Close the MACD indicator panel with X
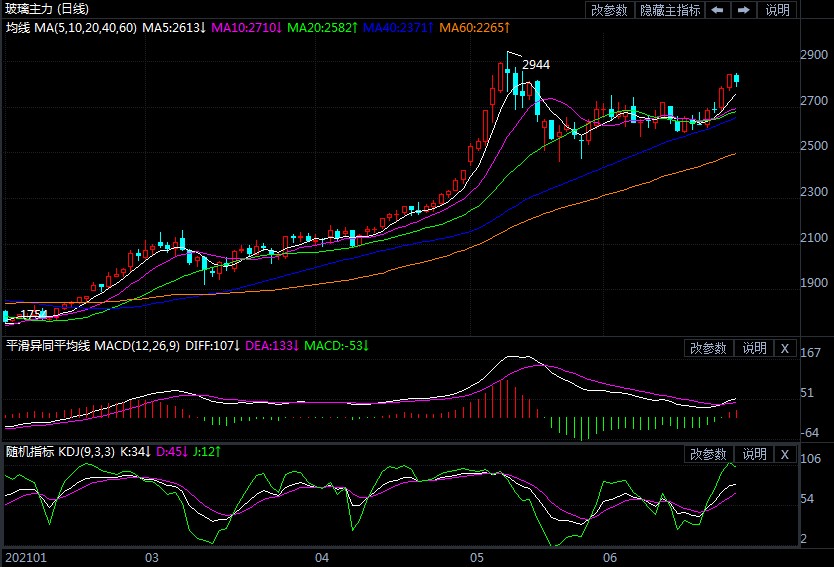 (784, 348)
